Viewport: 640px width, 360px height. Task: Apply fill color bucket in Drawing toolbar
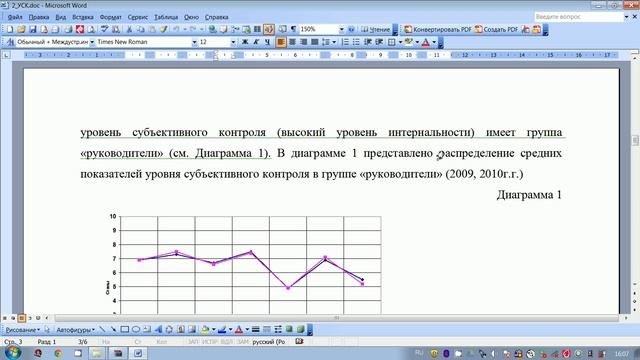(205, 329)
